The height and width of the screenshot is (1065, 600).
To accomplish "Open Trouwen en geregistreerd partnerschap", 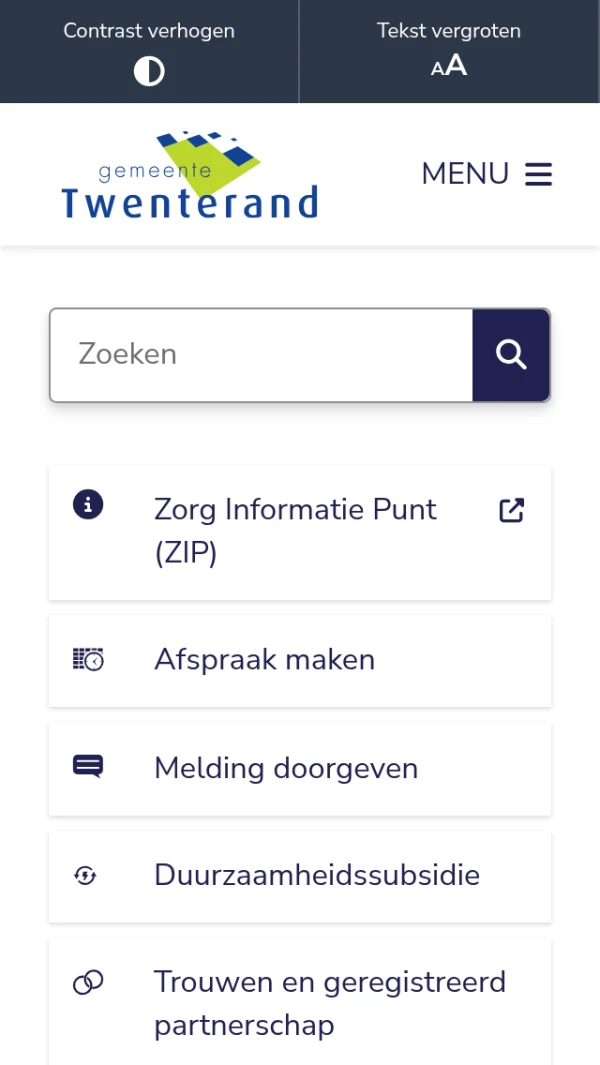I will point(330,1003).
